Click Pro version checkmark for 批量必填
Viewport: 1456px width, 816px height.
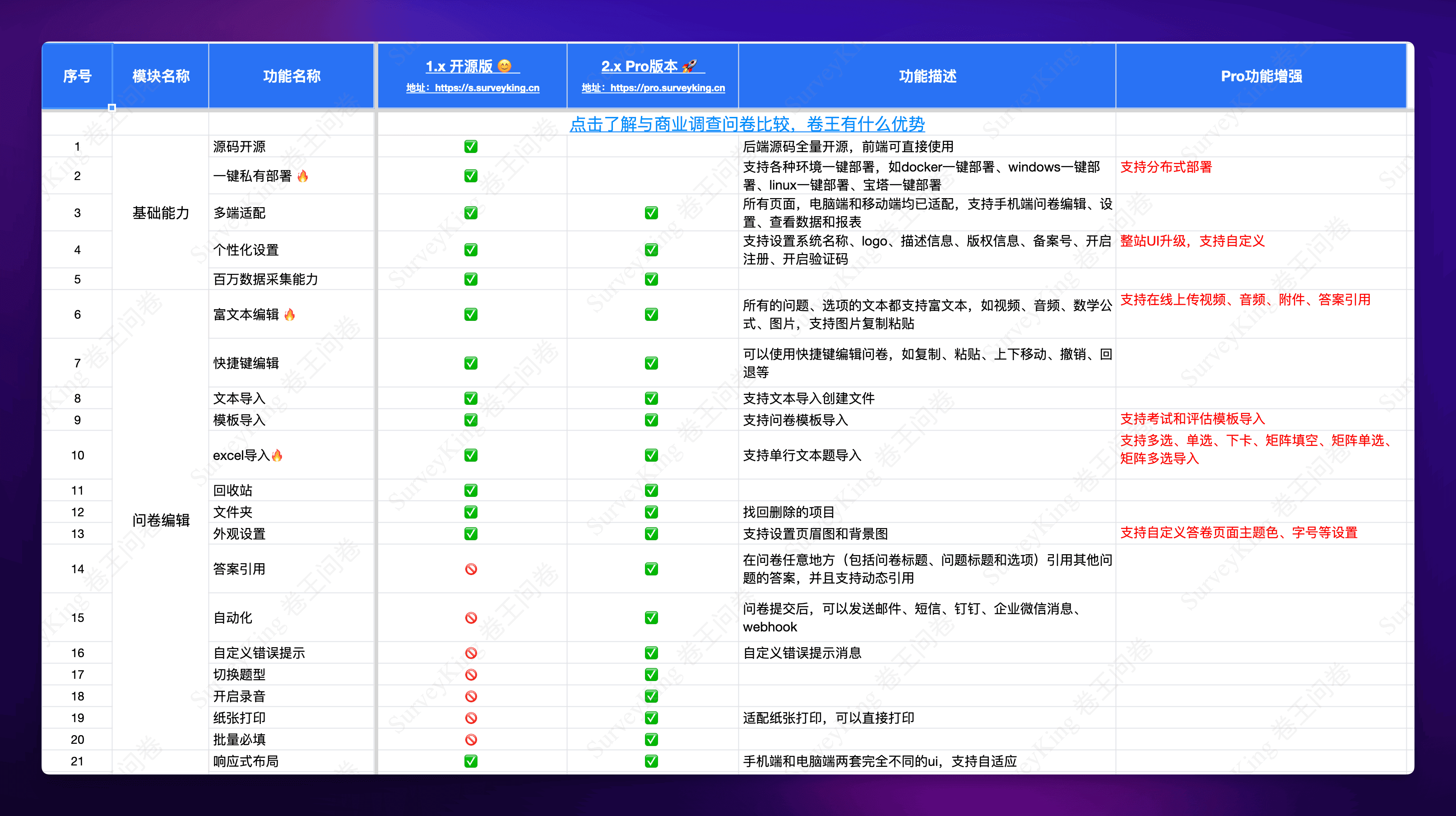point(651,739)
